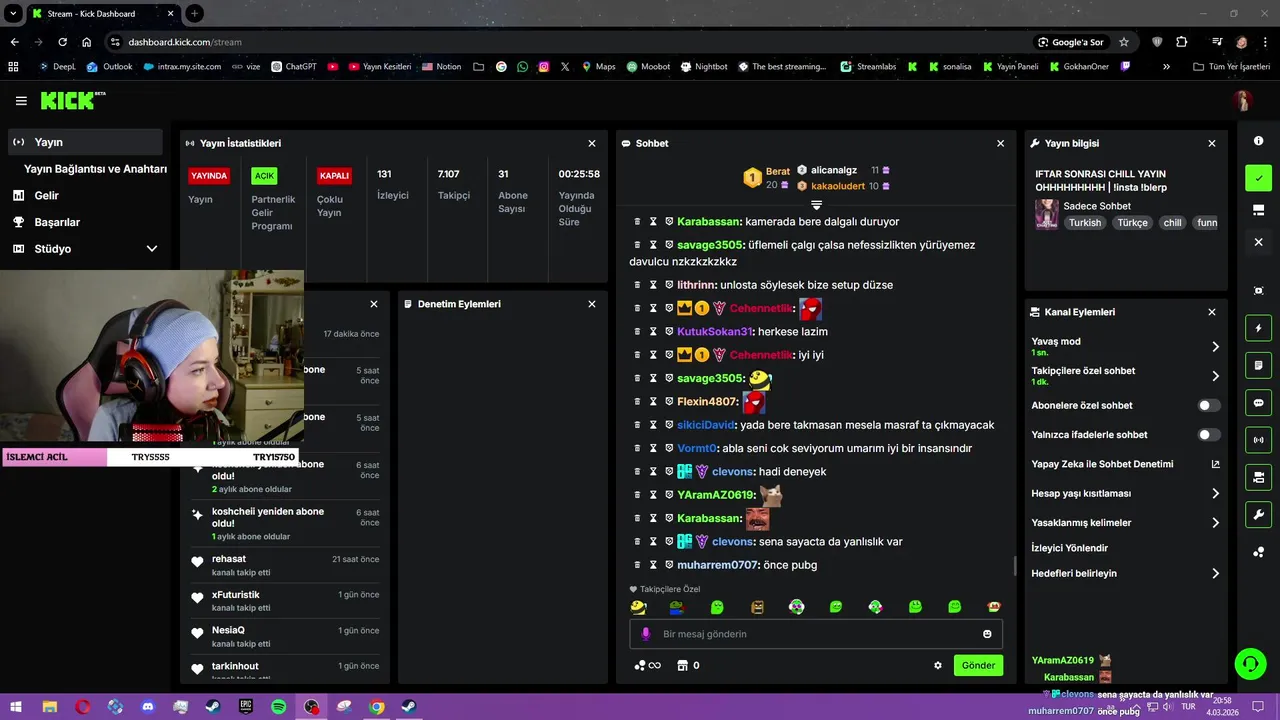Bookmark this page star icon
The image size is (1280, 720).
tap(1124, 42)
